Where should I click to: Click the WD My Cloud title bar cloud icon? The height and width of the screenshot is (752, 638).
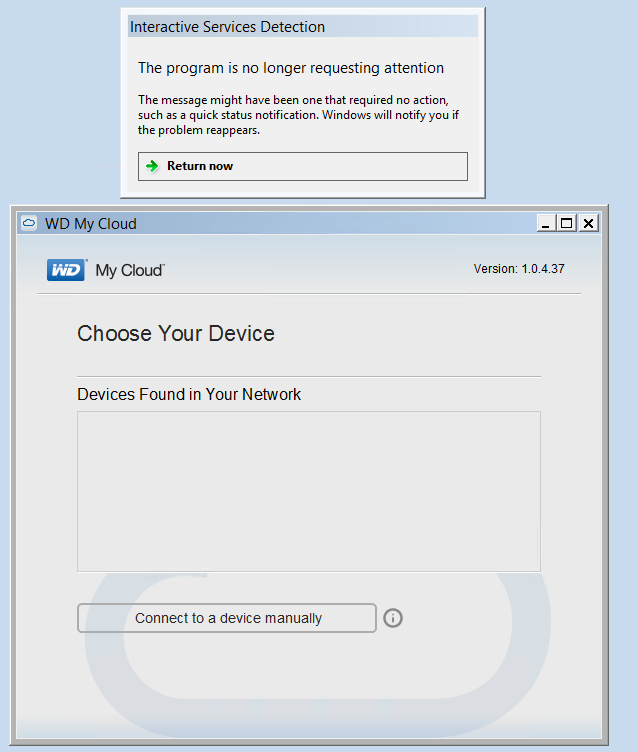pyautogui.click(x=29, y=223)
